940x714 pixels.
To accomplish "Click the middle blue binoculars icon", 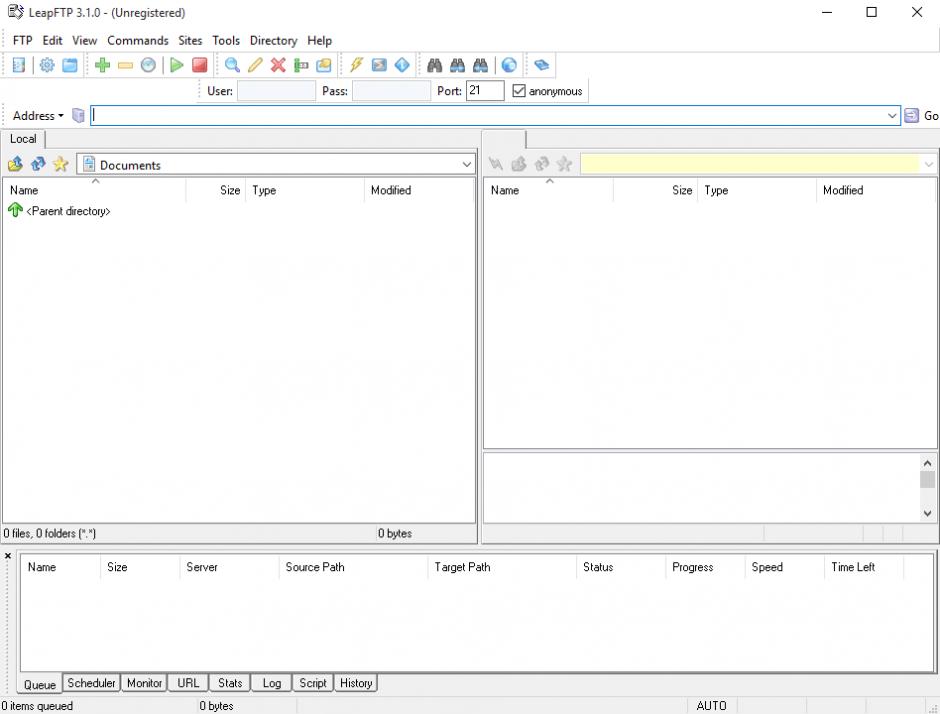I will pyautogui.click(x=457, y=65).
